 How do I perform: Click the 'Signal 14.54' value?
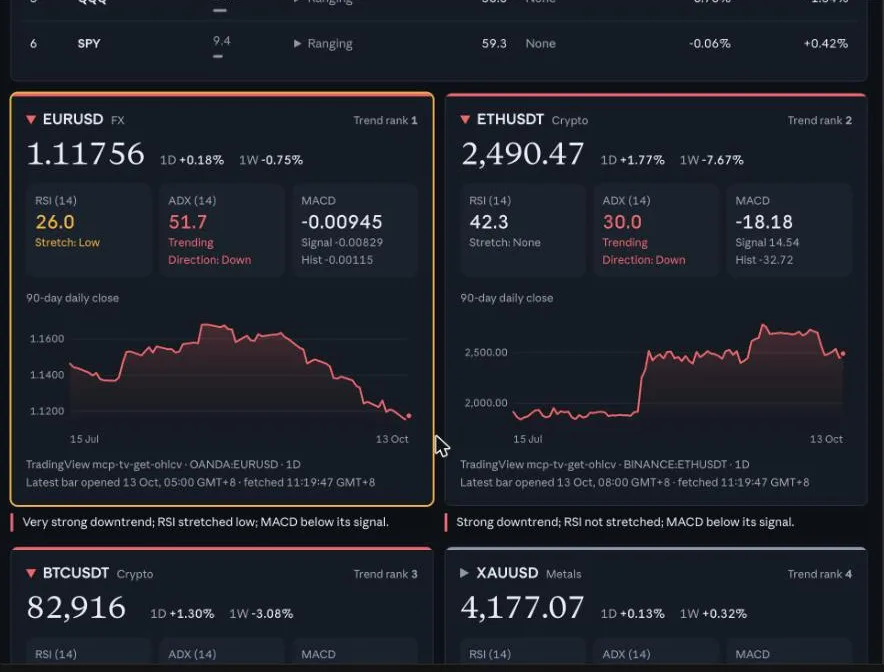[x=767, y=242]
